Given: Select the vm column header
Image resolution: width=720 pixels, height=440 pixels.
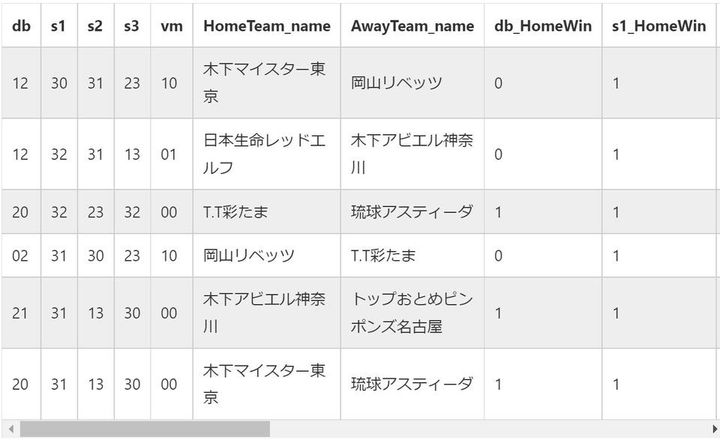Looking at the screenshot, I should [x=170, y=27].
